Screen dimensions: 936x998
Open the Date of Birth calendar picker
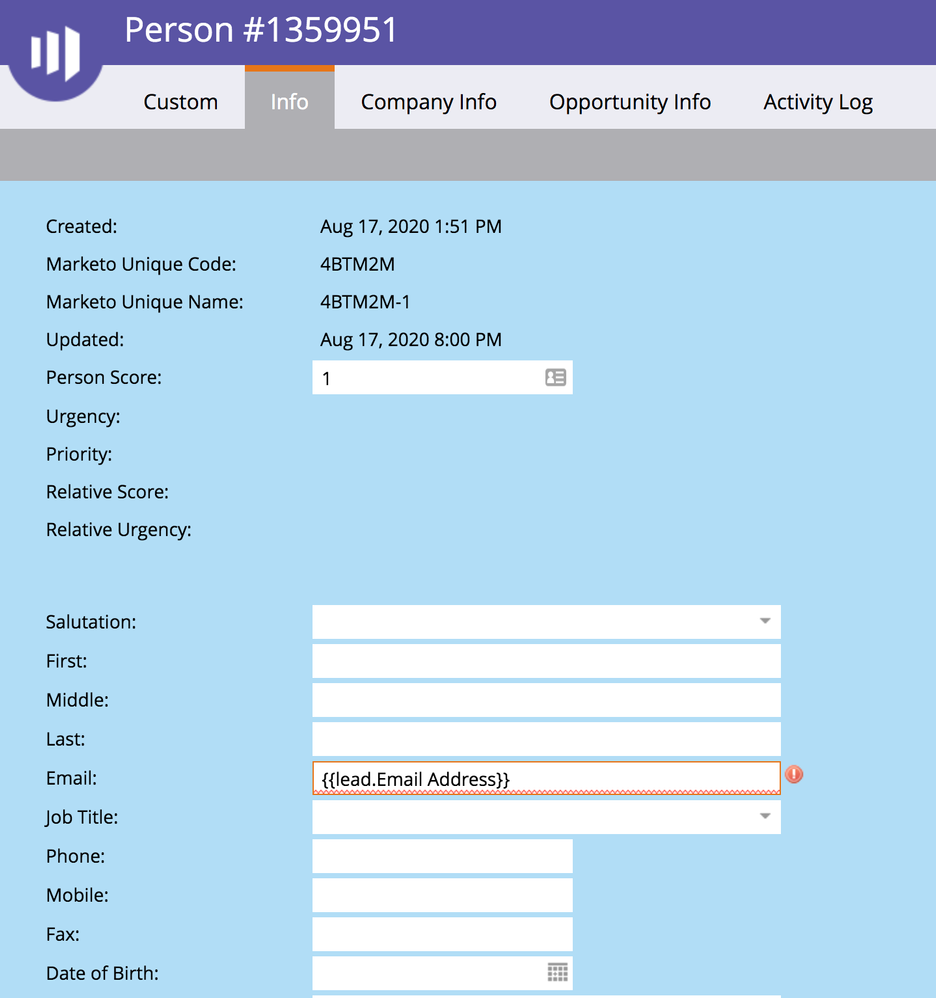click(557, 972)
